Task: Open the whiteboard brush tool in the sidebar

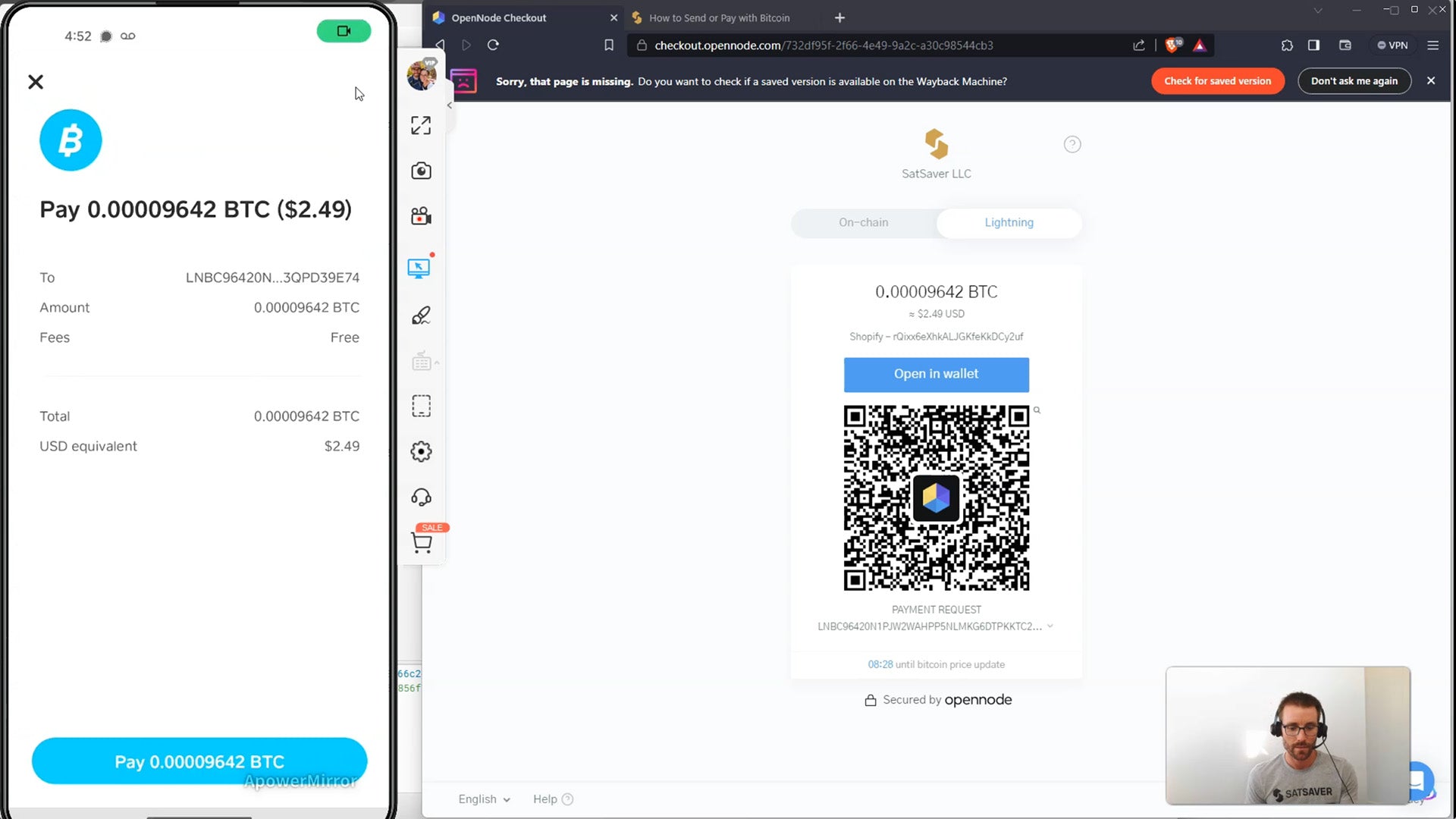Action: [421, 315]
